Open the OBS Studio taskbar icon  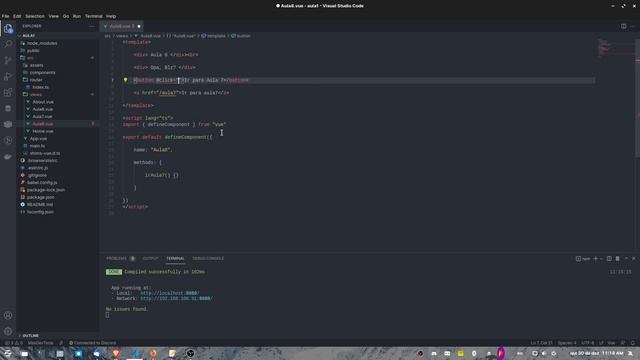pos(190,353)
